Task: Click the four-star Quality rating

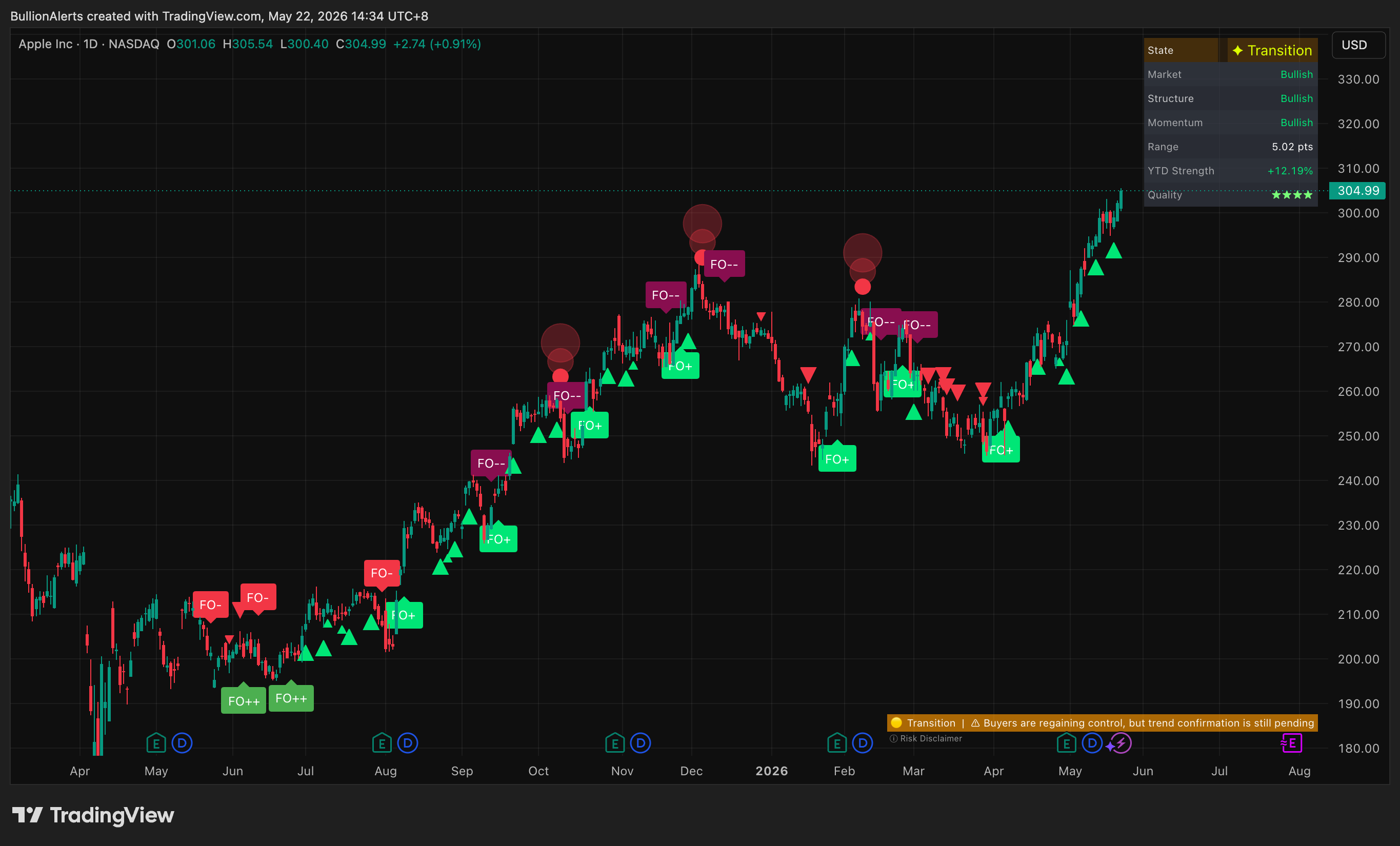Action: click(x=1292, y=195)
